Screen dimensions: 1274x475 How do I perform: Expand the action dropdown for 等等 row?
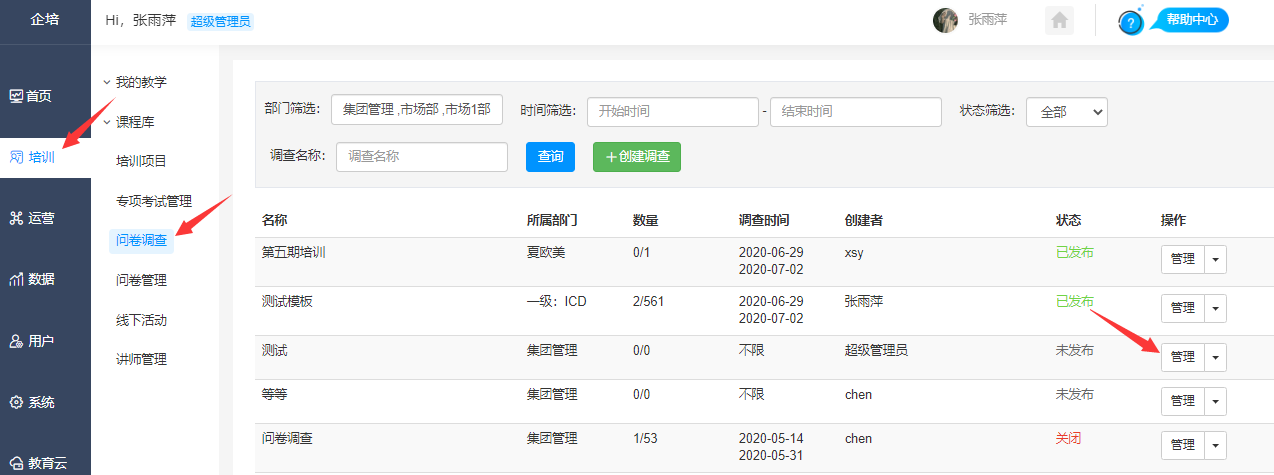1215,401
